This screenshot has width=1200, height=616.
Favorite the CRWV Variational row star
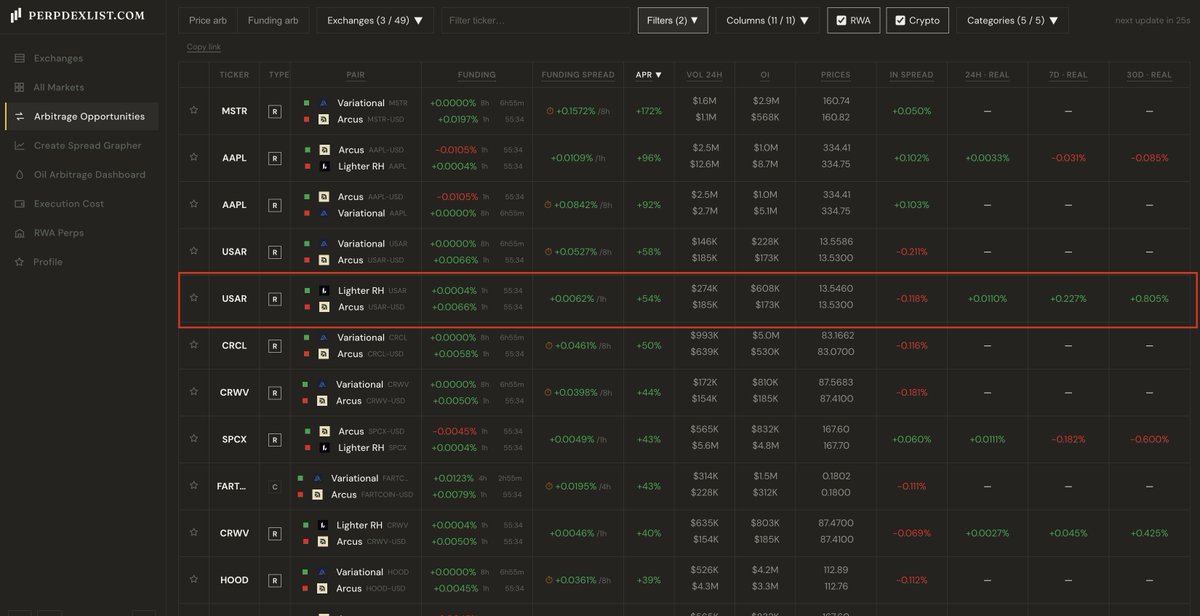coord(193,392)
